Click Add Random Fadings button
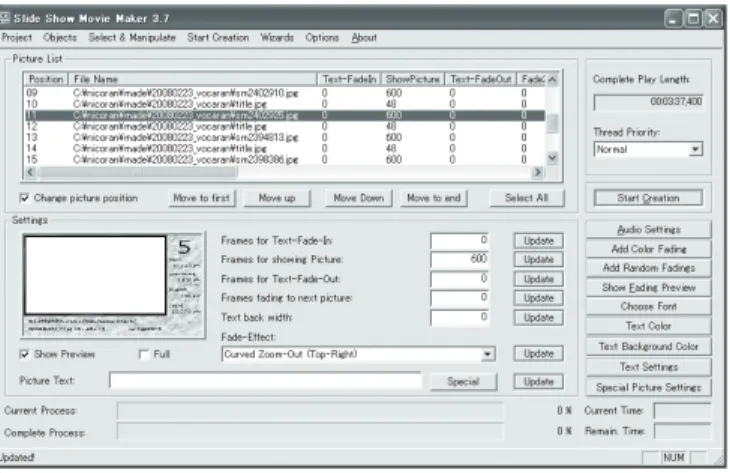The image size is (730, 473). (x=649, y=268)
